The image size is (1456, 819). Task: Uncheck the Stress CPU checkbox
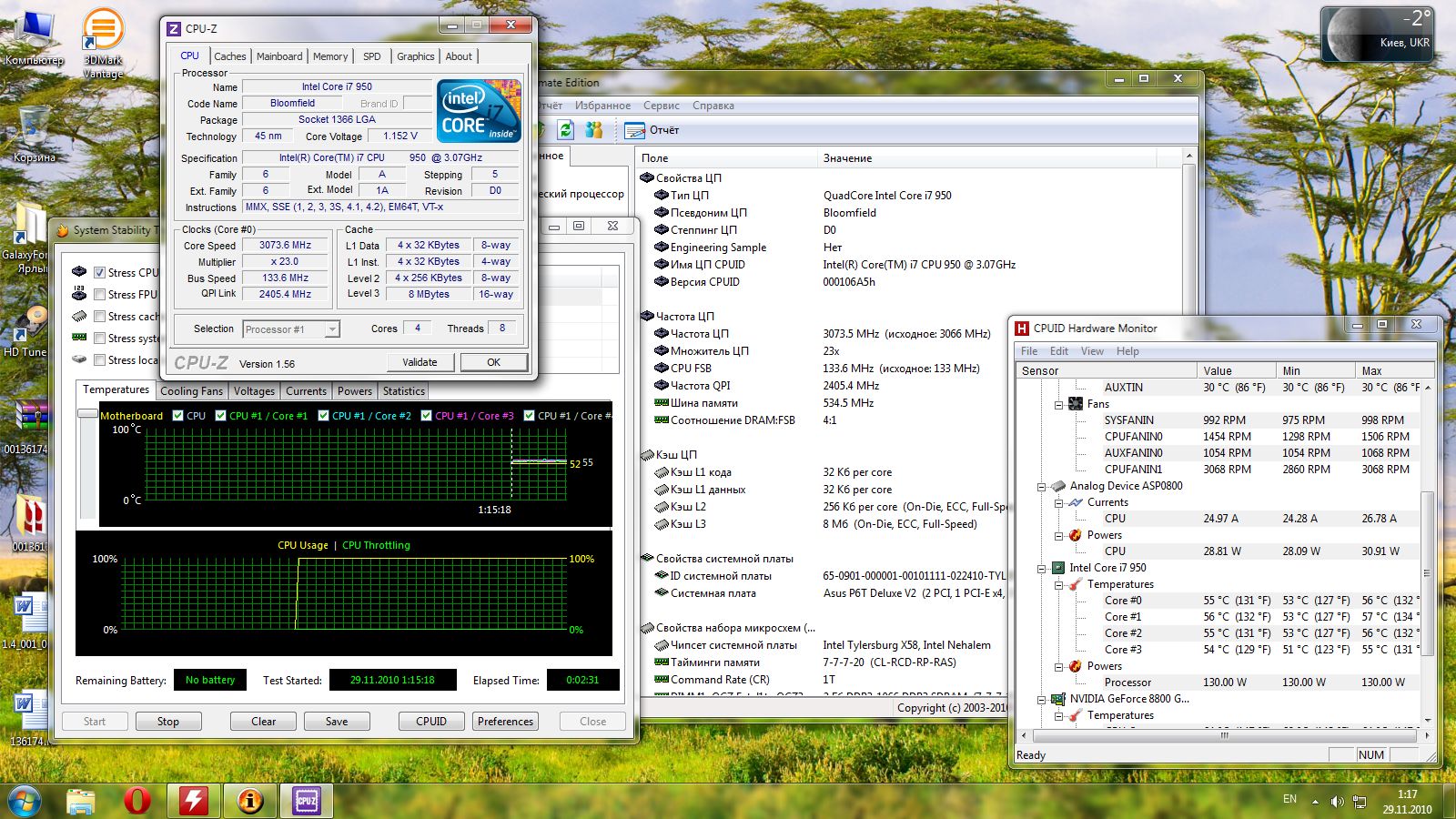pos(100,272)
